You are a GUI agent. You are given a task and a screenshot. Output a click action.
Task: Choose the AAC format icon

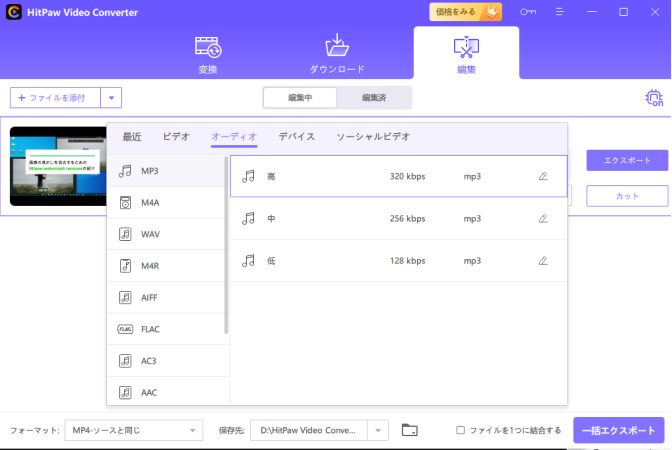point(125,393)
